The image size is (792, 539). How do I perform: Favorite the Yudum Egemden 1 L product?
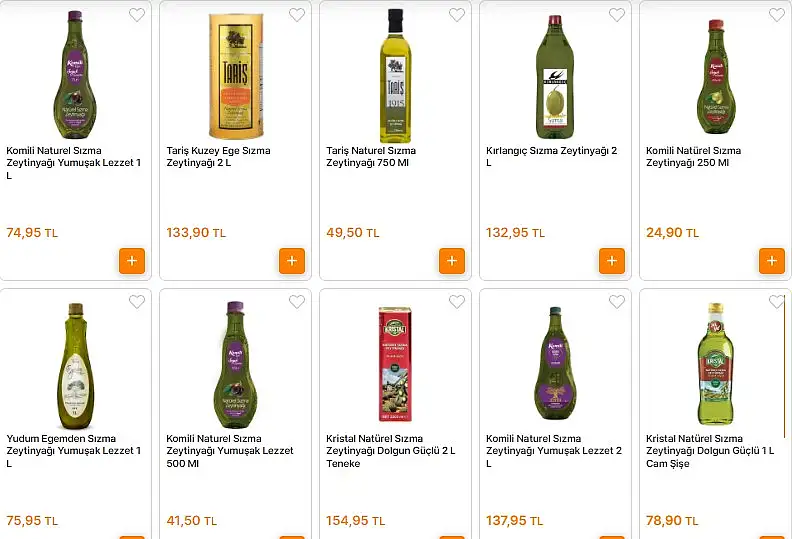pyautogui.click(x=137, y=302)
